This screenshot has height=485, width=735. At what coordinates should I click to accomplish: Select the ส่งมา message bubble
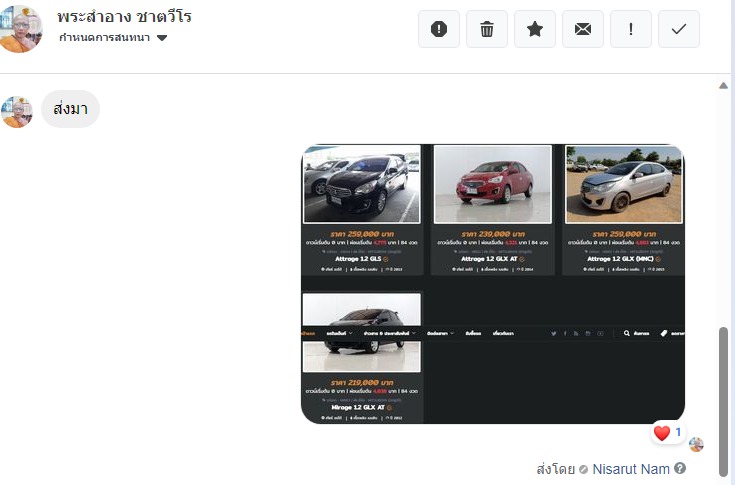point(70,109)
